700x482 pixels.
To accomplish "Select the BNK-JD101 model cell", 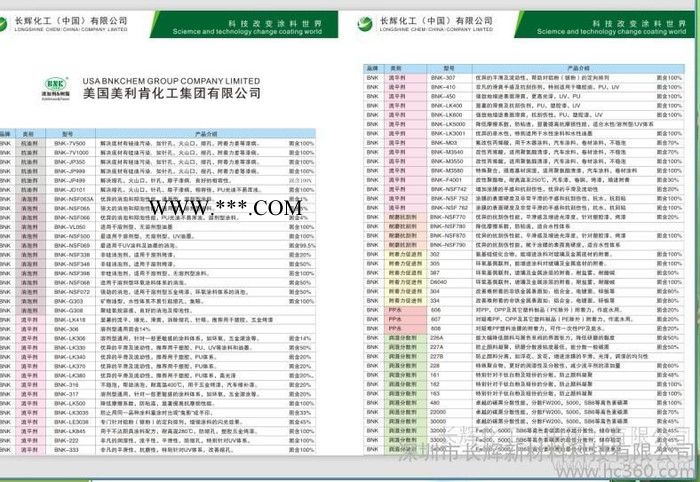I will click(x=70, y=190).
